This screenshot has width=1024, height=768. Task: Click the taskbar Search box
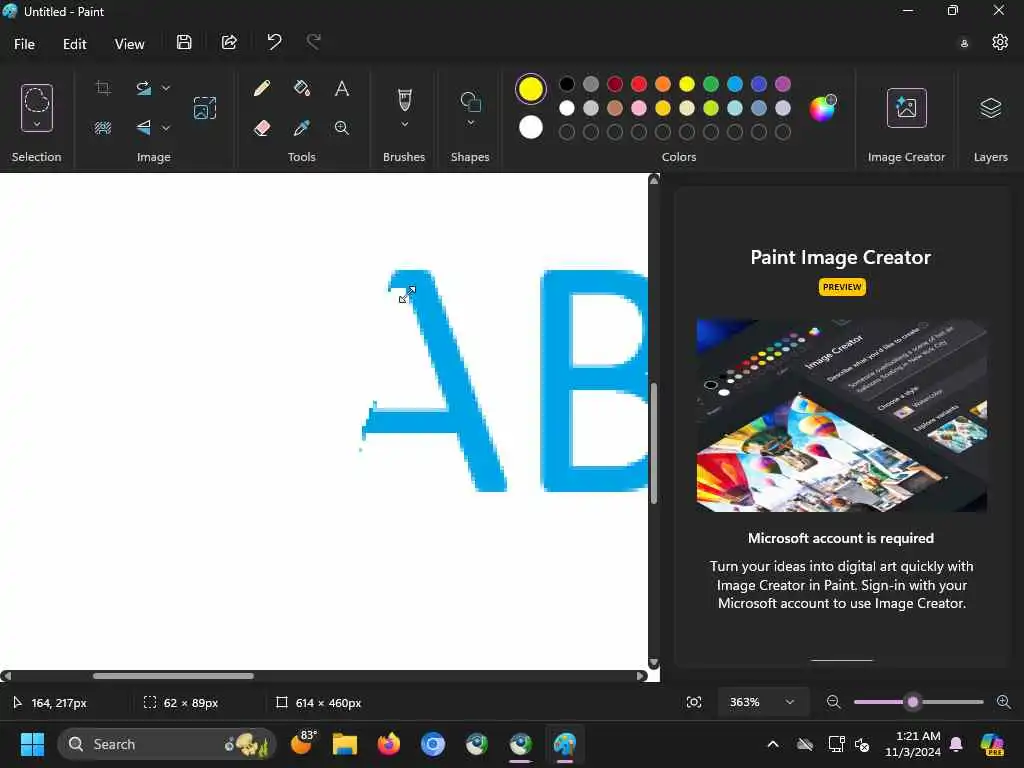click(167, 744)
